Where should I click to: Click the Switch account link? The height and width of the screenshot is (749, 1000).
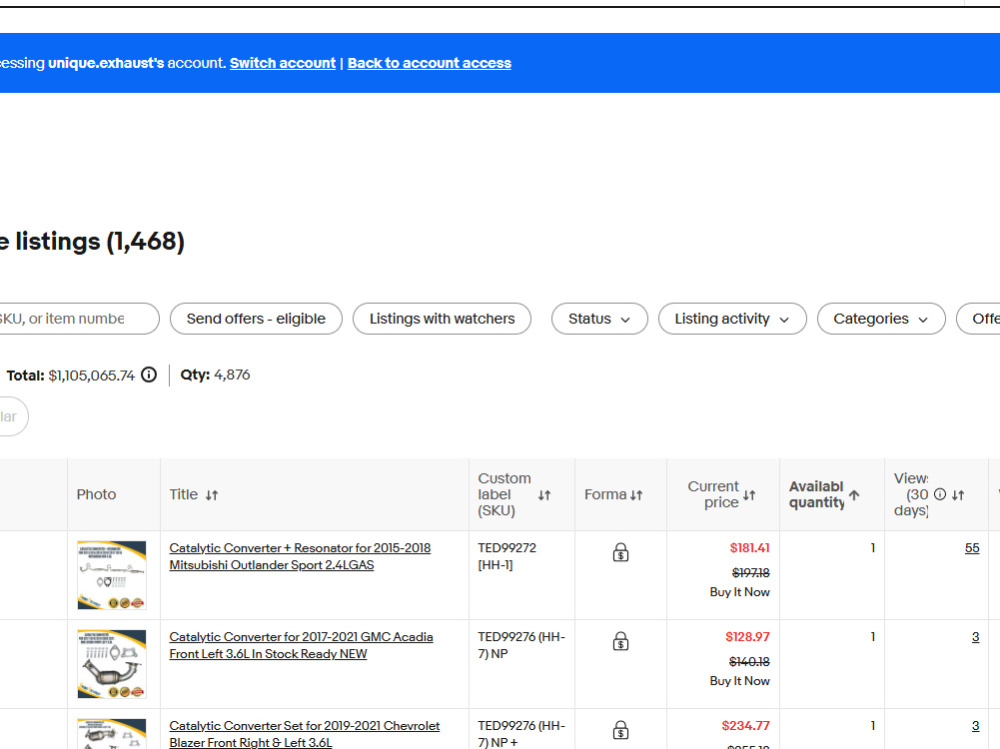click(x=283, y=63)
